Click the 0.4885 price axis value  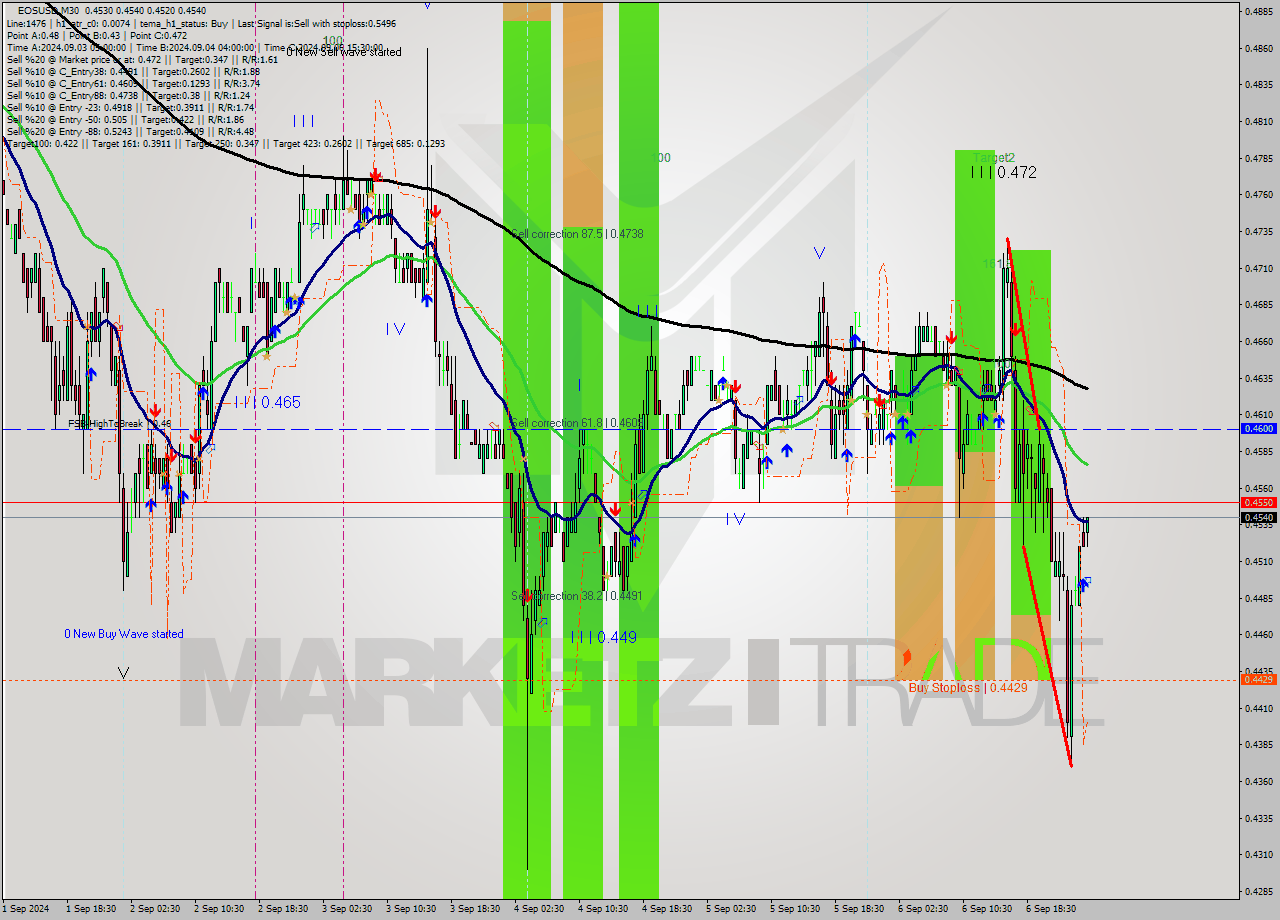tap(1258, 11)
